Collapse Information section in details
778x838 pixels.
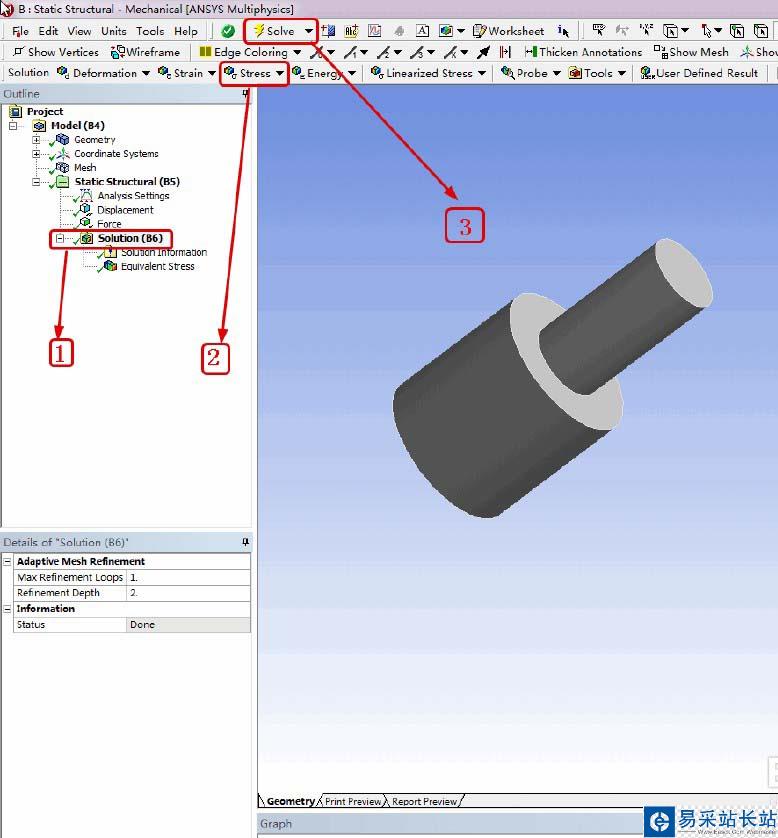coord(7,609)
